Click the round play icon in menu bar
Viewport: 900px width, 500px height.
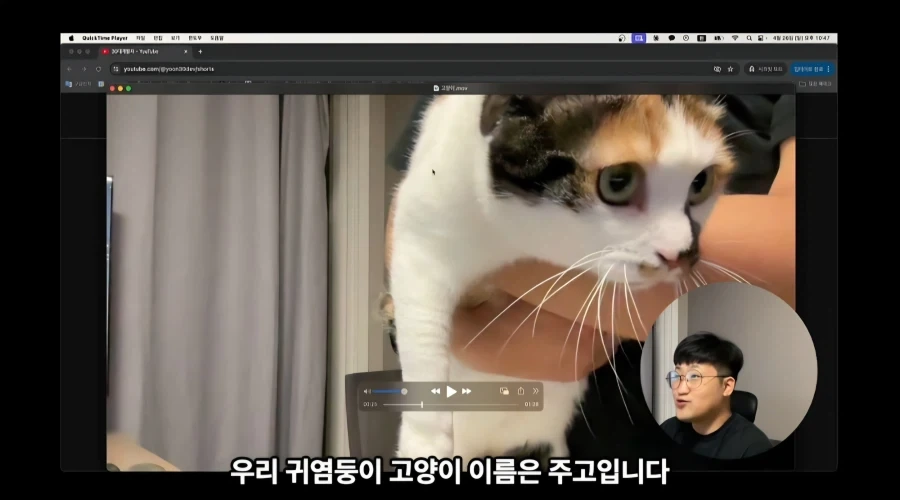point(686,38)
